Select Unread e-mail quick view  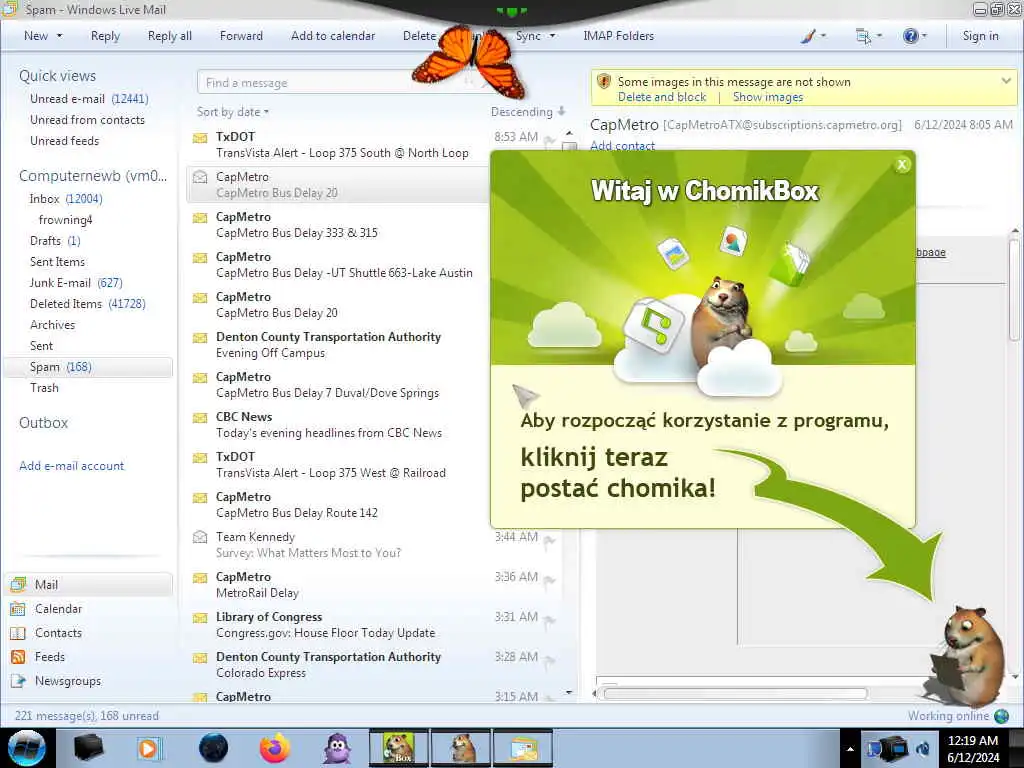click(x=89, y=99)
